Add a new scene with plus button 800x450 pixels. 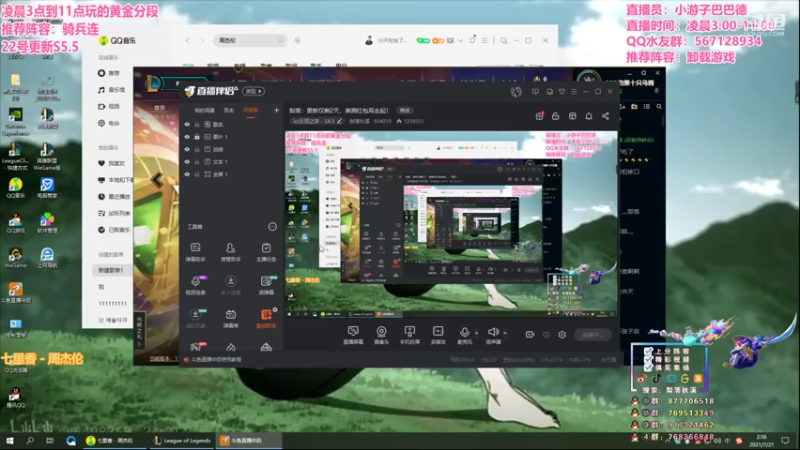click(x=277, y=110)
